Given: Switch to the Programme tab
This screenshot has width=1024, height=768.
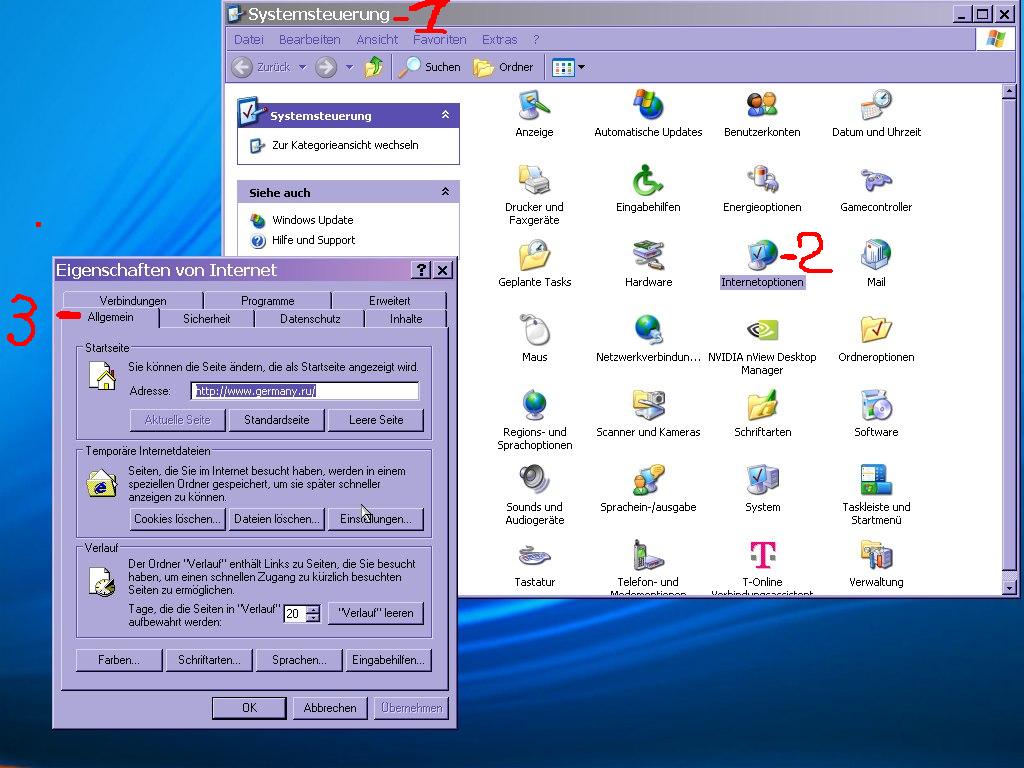Looking at the screenshot, I should (268, 300).
